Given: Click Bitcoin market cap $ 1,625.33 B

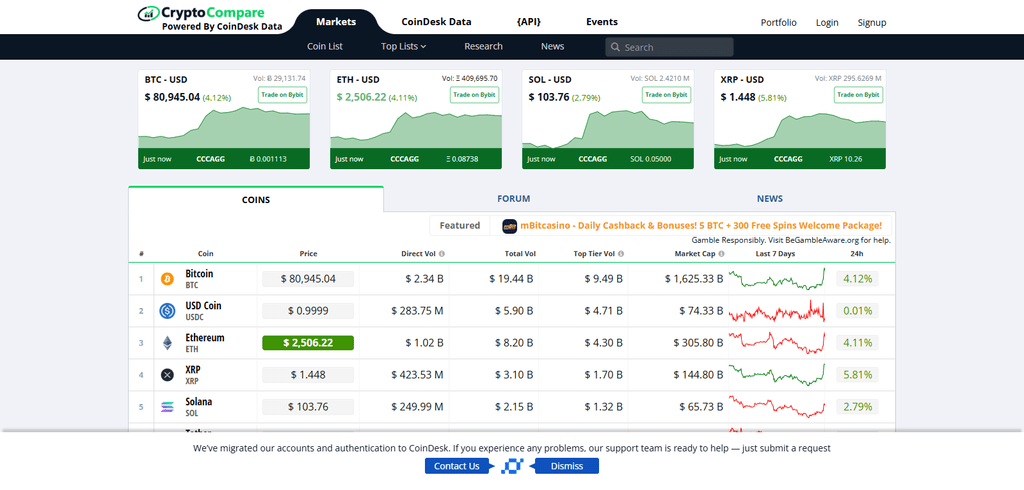Looking at the screenshot, I should pos(694,279).
